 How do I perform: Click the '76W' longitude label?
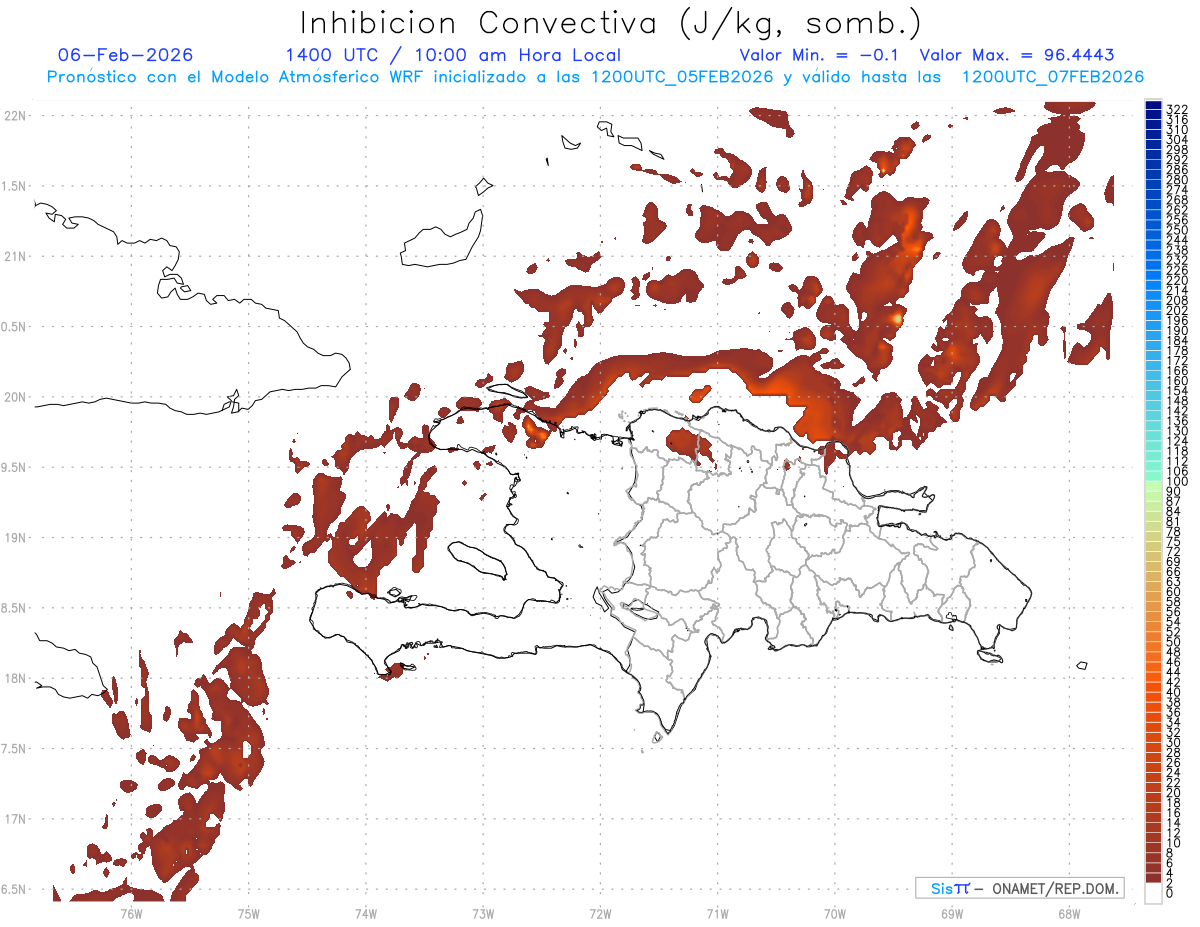[x=131, y=913]
